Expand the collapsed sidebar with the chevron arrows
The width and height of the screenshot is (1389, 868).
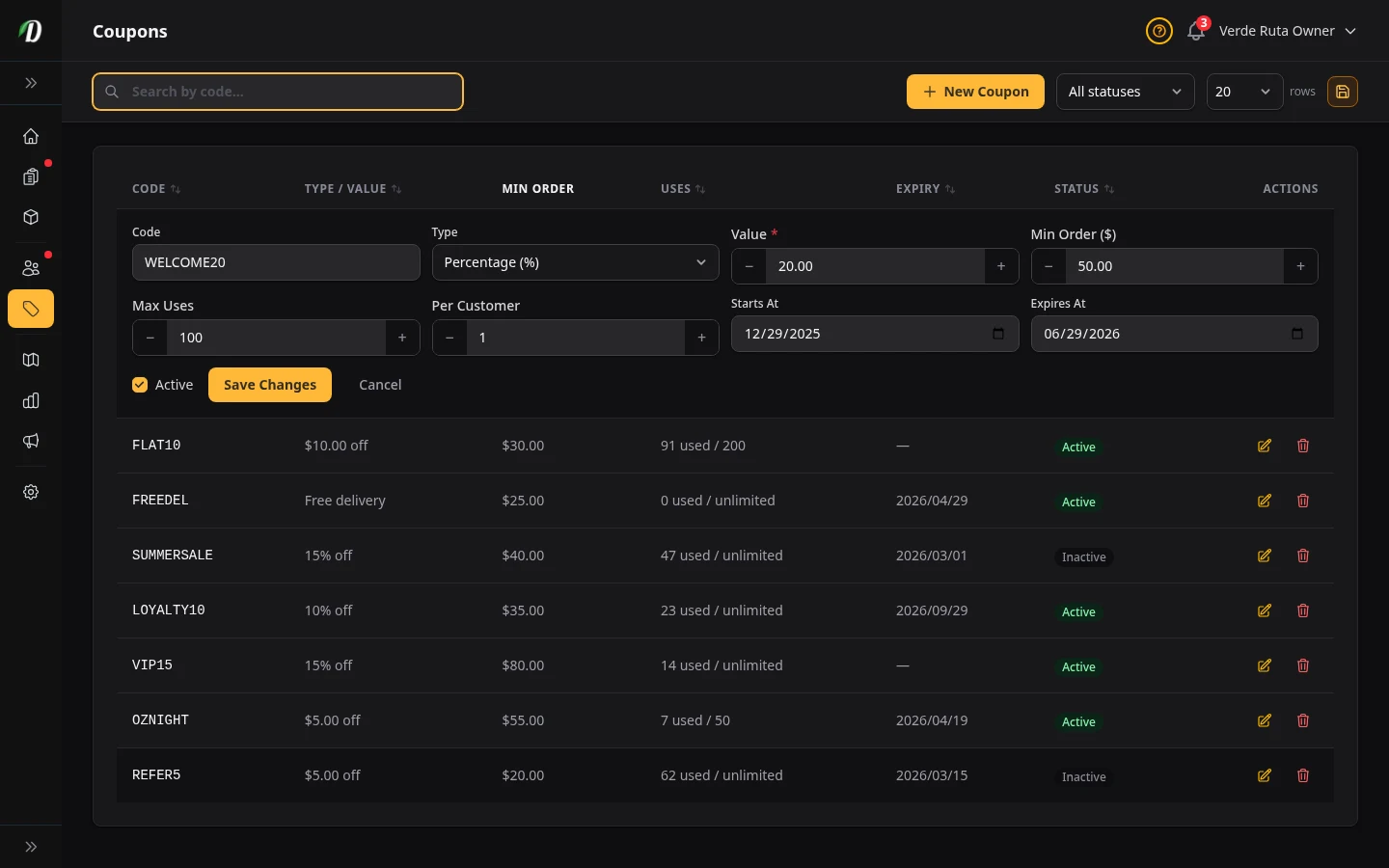point(31,83)
